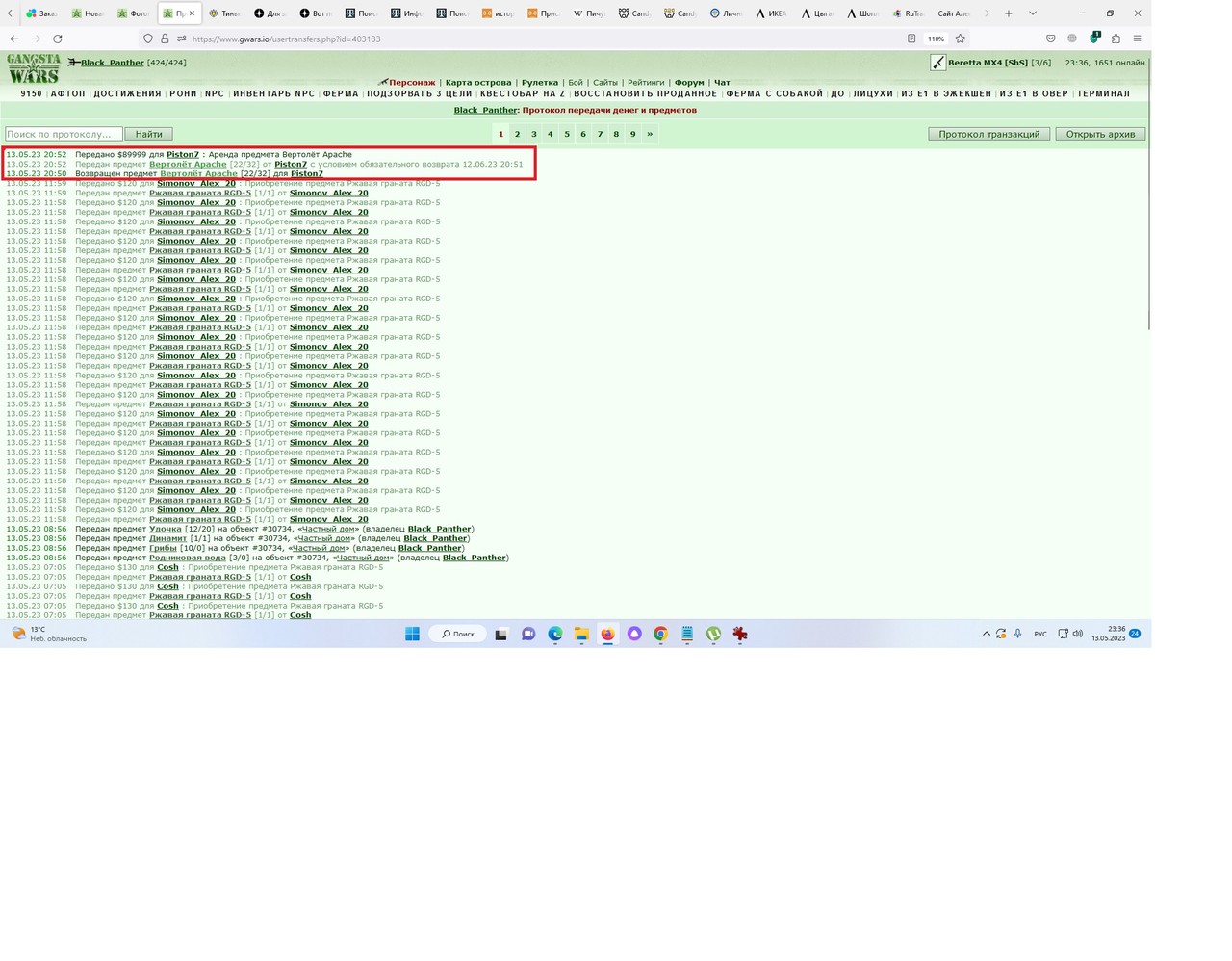
Task: Expand the list of all browser tabs
Action: (1032, 13)
